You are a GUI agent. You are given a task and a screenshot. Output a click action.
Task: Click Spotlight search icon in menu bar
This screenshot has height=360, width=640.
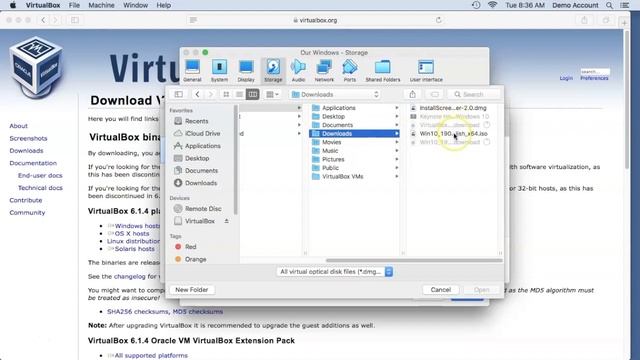click(609, 5)
